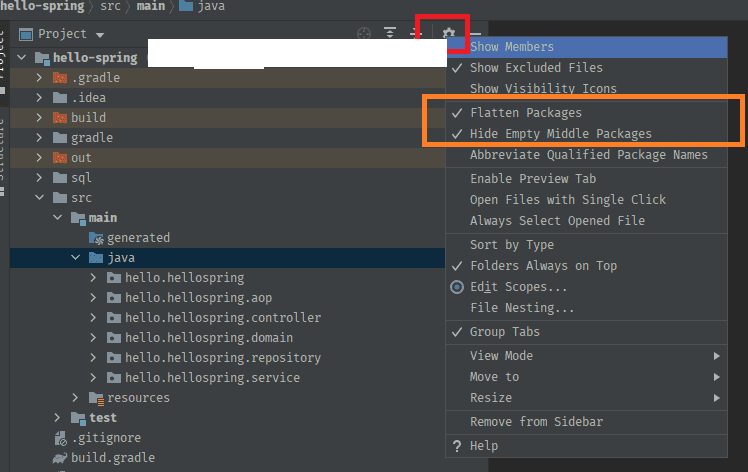
Task: Click the resources folder icon
Action: point(96,398)
